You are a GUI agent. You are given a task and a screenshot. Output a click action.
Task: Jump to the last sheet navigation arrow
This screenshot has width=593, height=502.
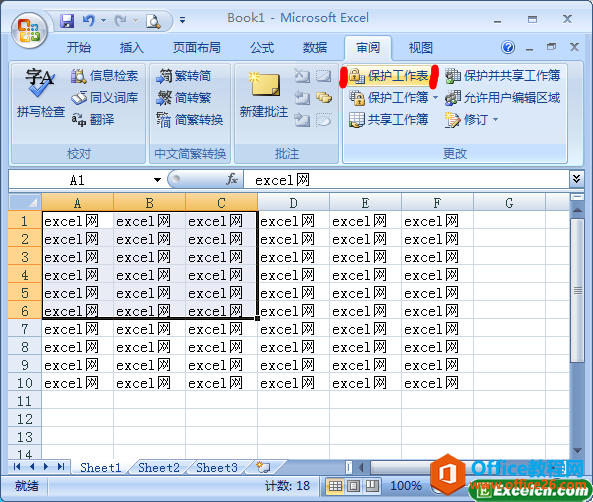click(x=61, y=467)
